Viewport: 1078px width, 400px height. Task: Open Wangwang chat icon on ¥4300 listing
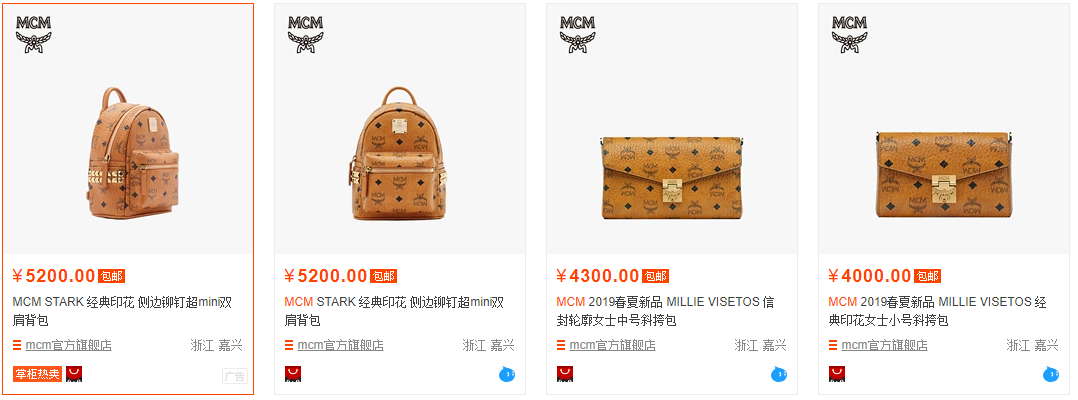click(x=779, y=375)
